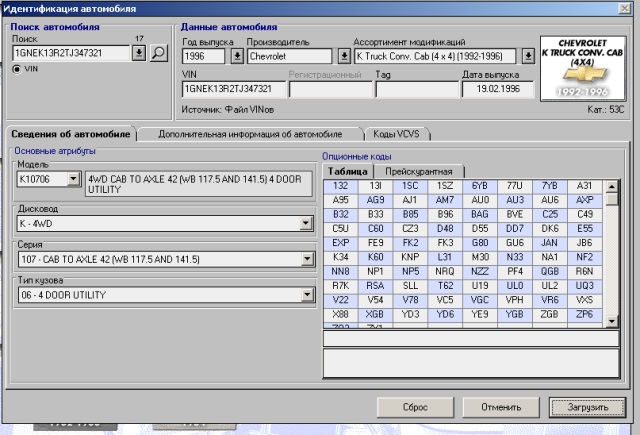Select option code JB6
This screenshot has width=640, height=435.
coord(584,243)
